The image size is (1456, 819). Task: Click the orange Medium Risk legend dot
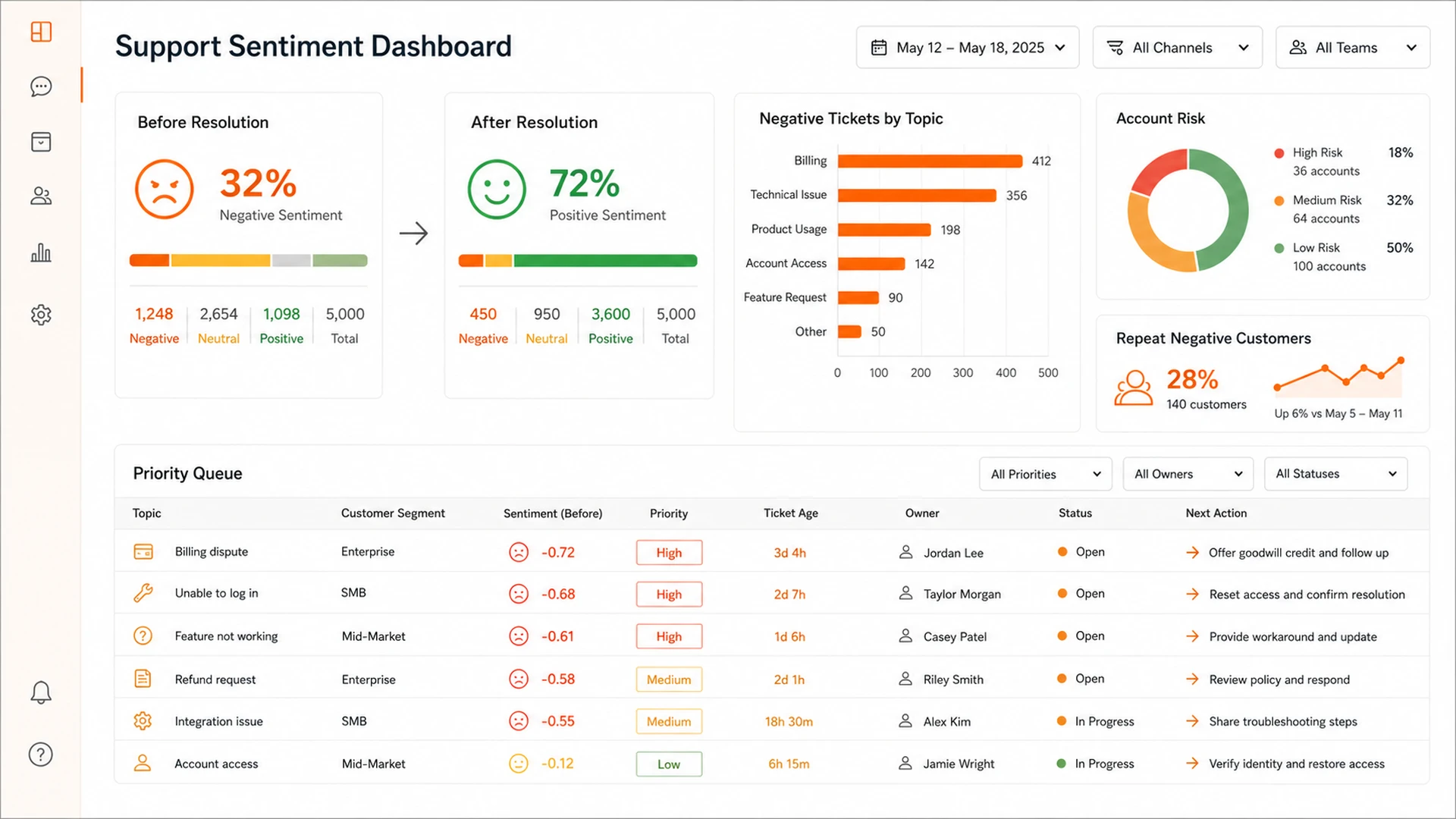[x=1279, y=201]
